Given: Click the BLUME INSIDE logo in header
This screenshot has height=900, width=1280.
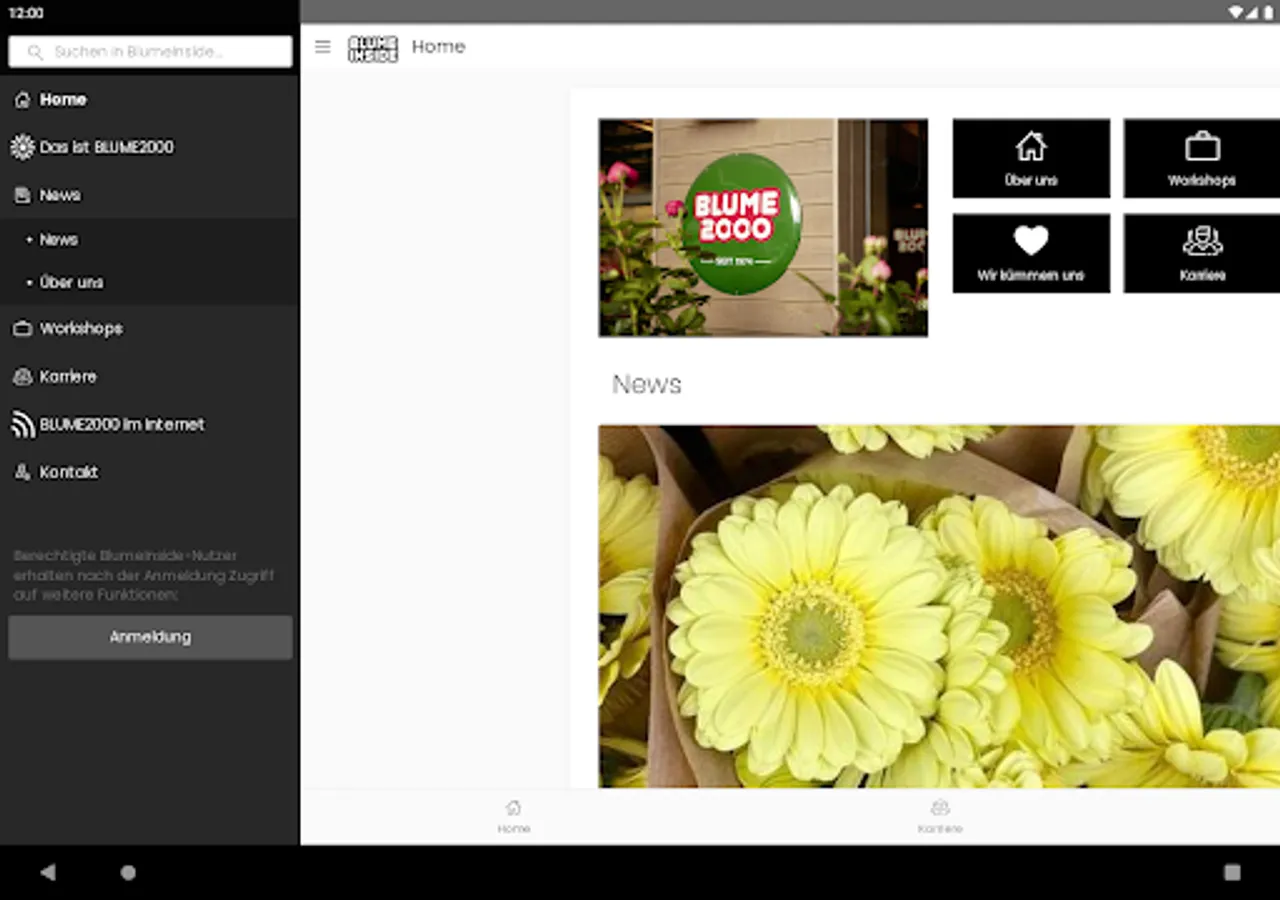Looking at the screenshot, I should tap(373, 48).
